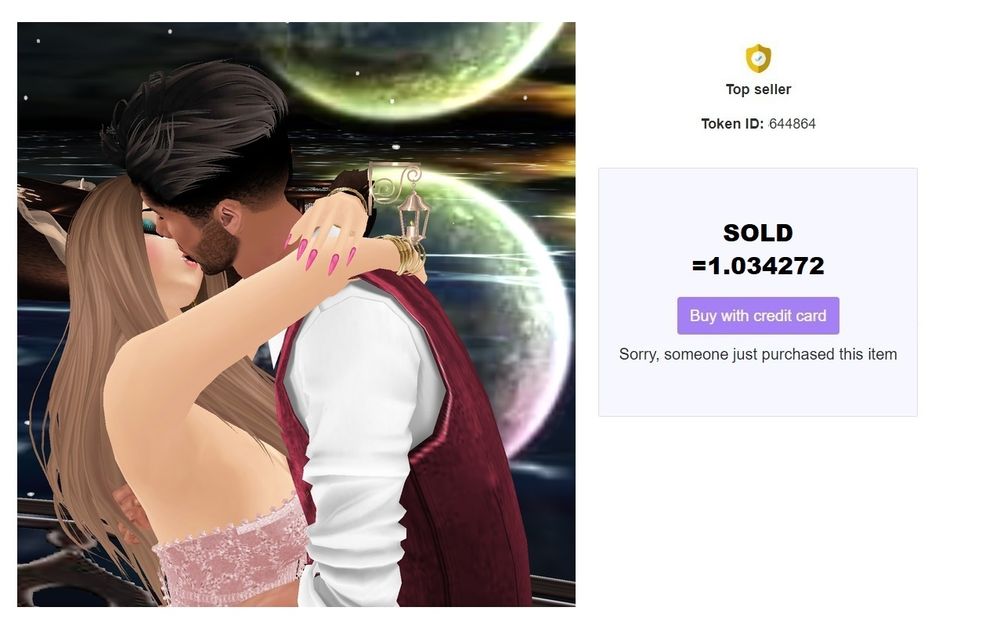Select the Top seller label text
This screenshot has height=626, width=1000.
758,89
